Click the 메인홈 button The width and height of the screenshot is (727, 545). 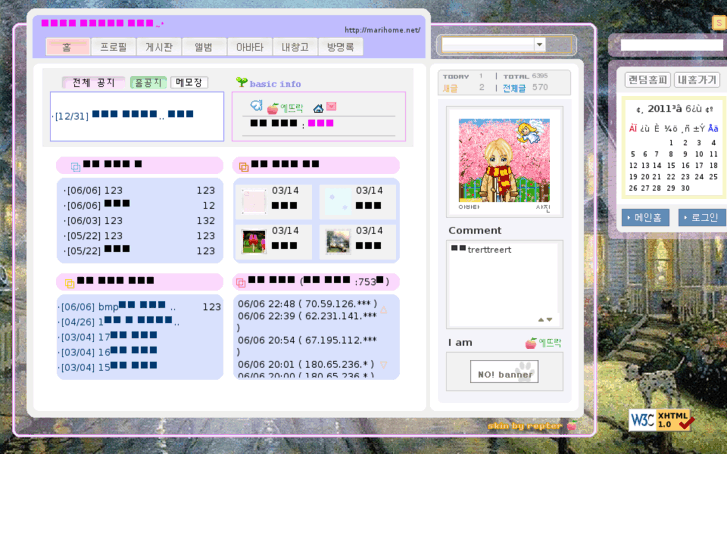(645, 217)
